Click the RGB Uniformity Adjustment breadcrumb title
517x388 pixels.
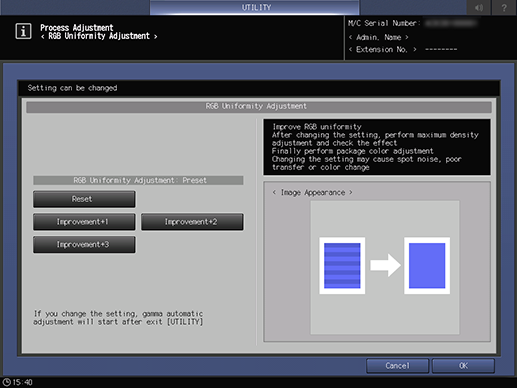[x=99, y=36]
